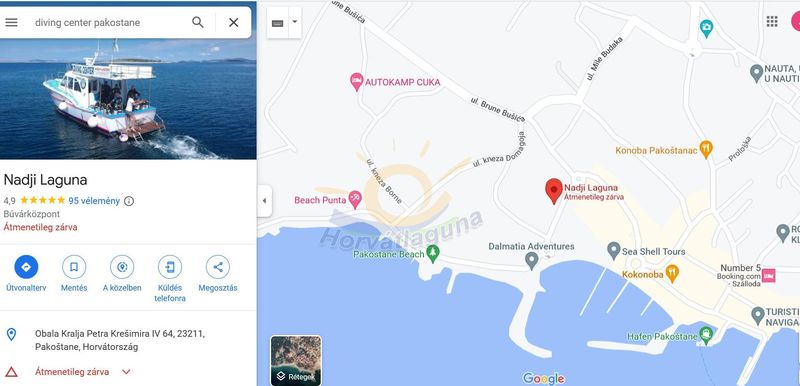Open the keyboard input tools dropdown arrow

click(x=294, y=22)
